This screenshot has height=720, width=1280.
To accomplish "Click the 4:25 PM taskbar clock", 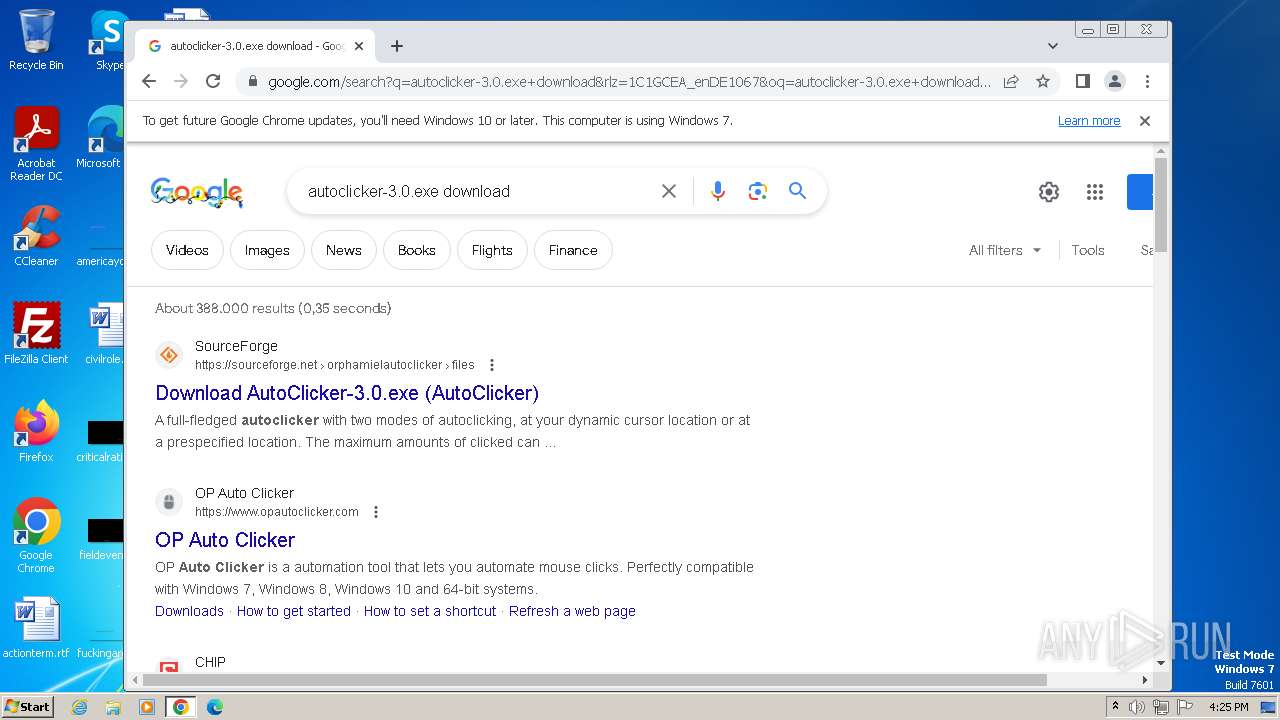I will 1228,707.
